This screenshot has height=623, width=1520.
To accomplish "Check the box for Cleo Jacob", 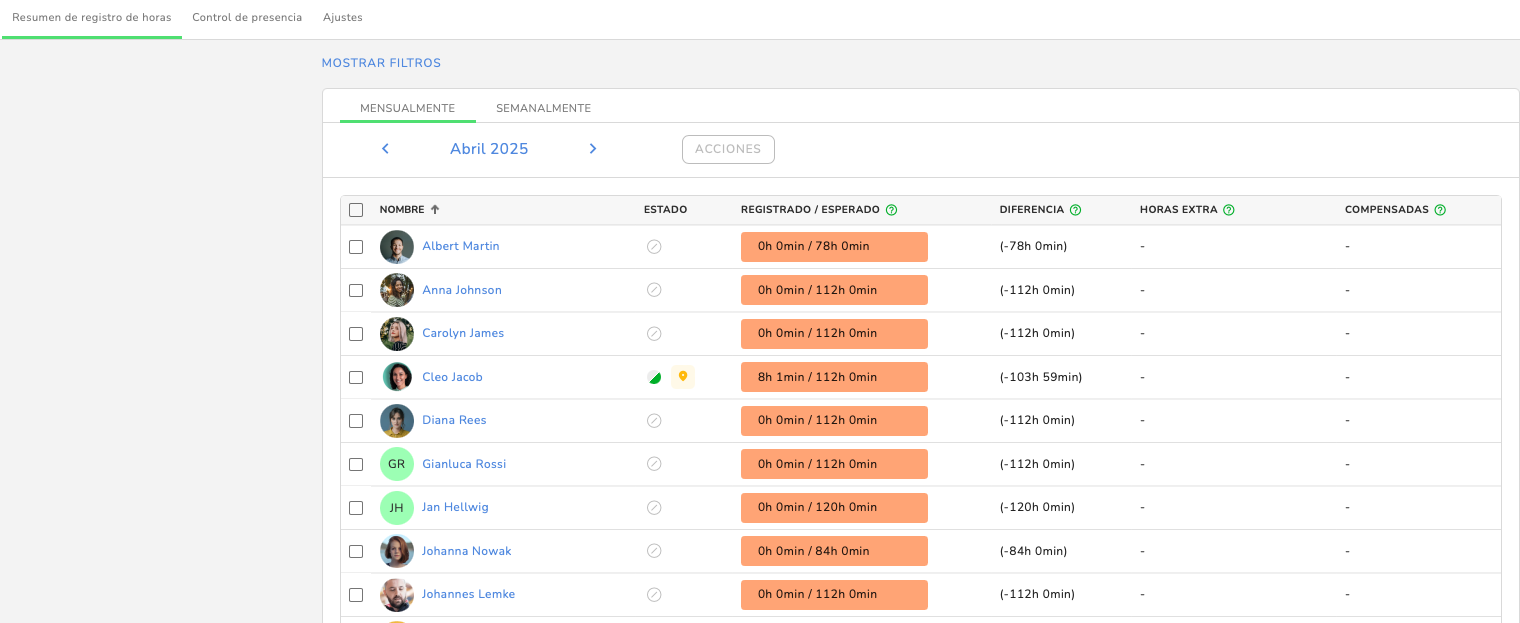I will click(356, 377).
